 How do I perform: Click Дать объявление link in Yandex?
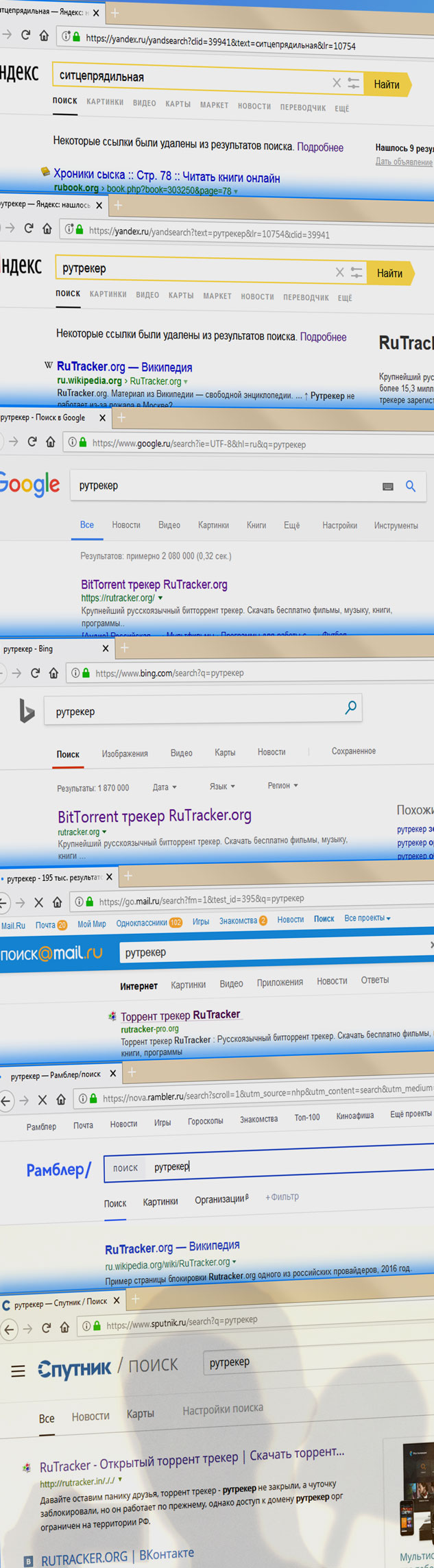click(x=404, y=162)
